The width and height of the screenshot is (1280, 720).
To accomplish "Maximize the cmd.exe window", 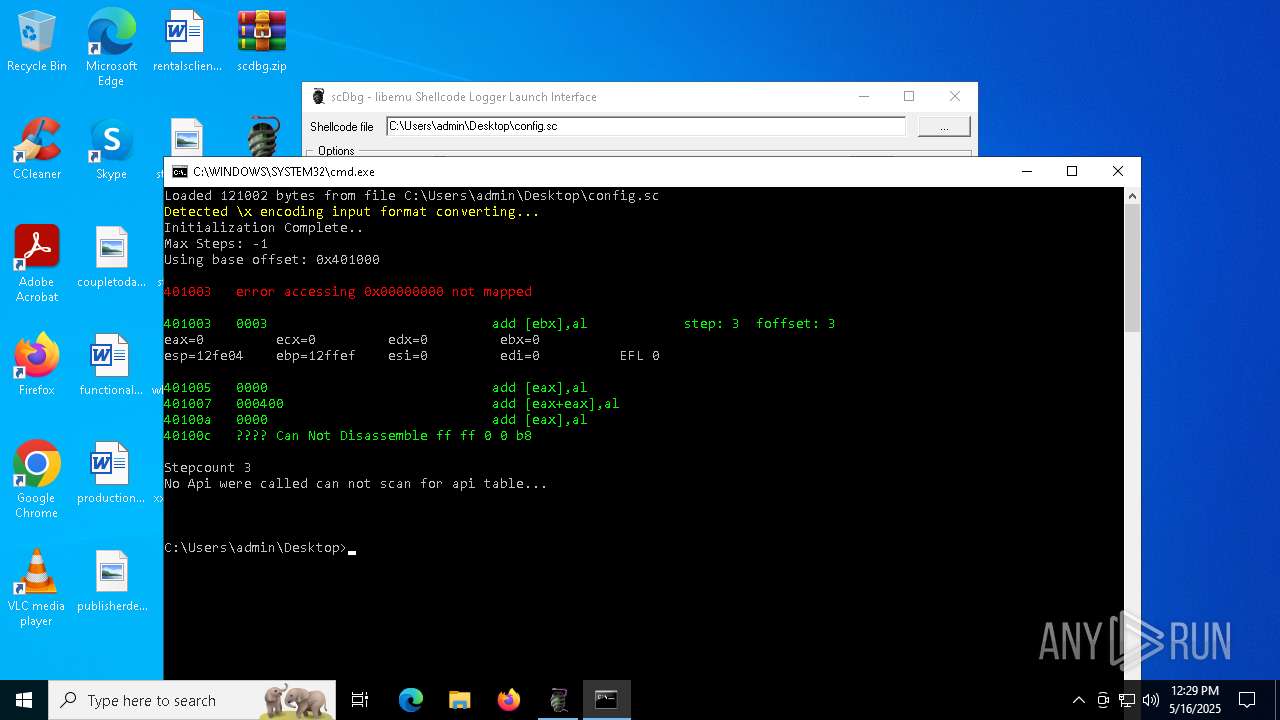I will tap(1072, 172).
